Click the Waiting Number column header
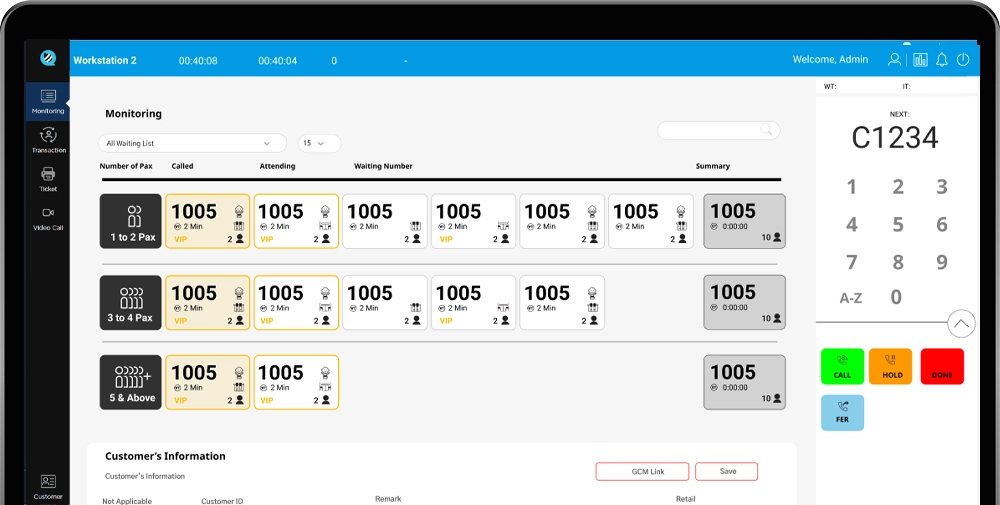The image size is (1000, 505). coord(383,166)
